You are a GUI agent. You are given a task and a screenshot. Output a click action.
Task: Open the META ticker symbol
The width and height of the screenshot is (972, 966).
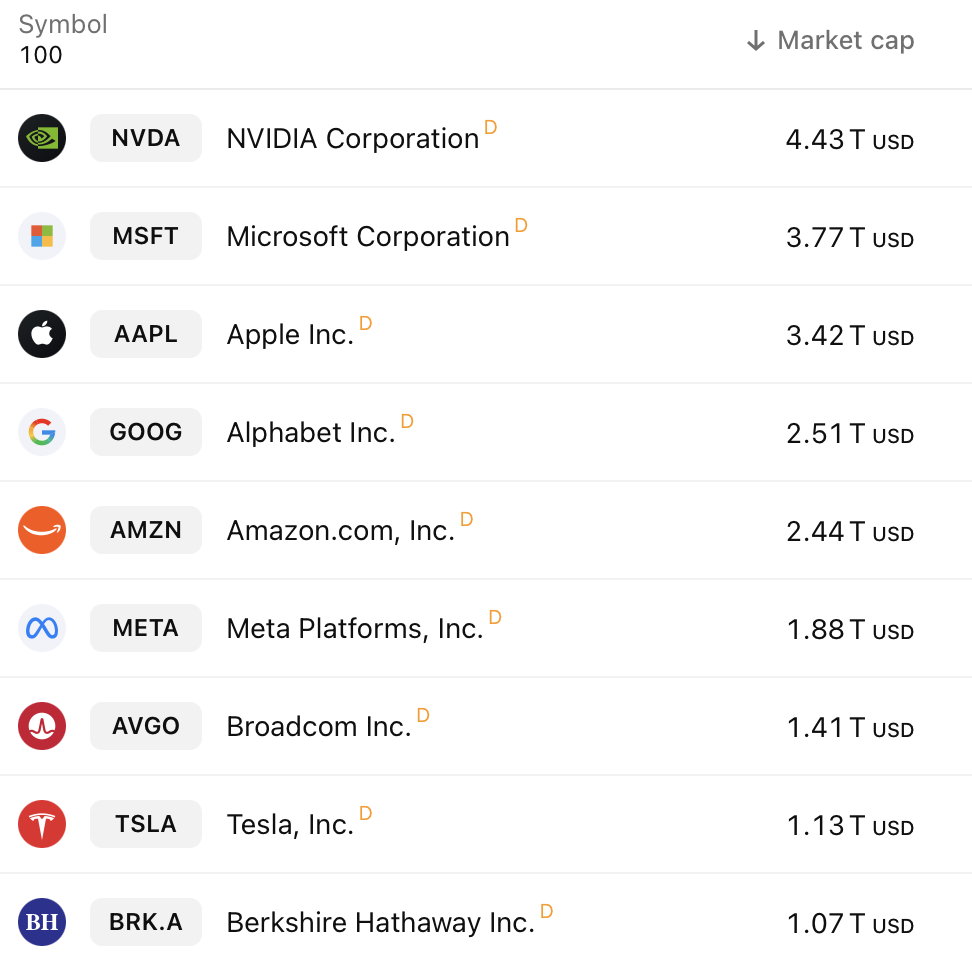point(146,628)
